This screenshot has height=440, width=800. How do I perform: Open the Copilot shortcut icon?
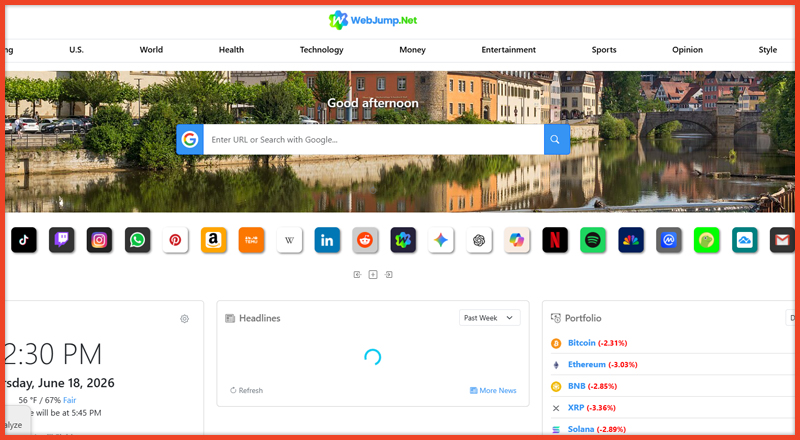tap(517, 240)
